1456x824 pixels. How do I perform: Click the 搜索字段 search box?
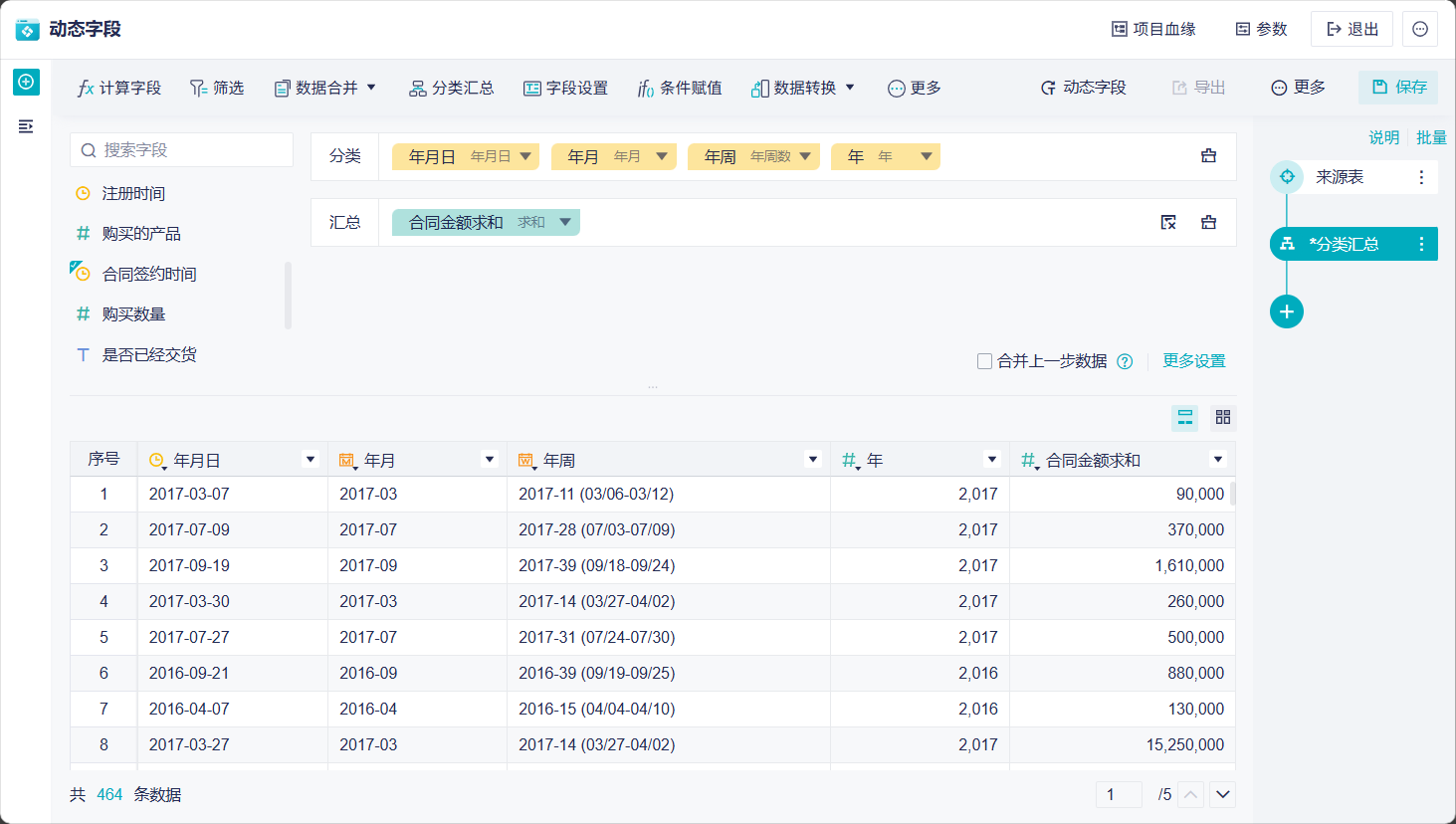182,150
